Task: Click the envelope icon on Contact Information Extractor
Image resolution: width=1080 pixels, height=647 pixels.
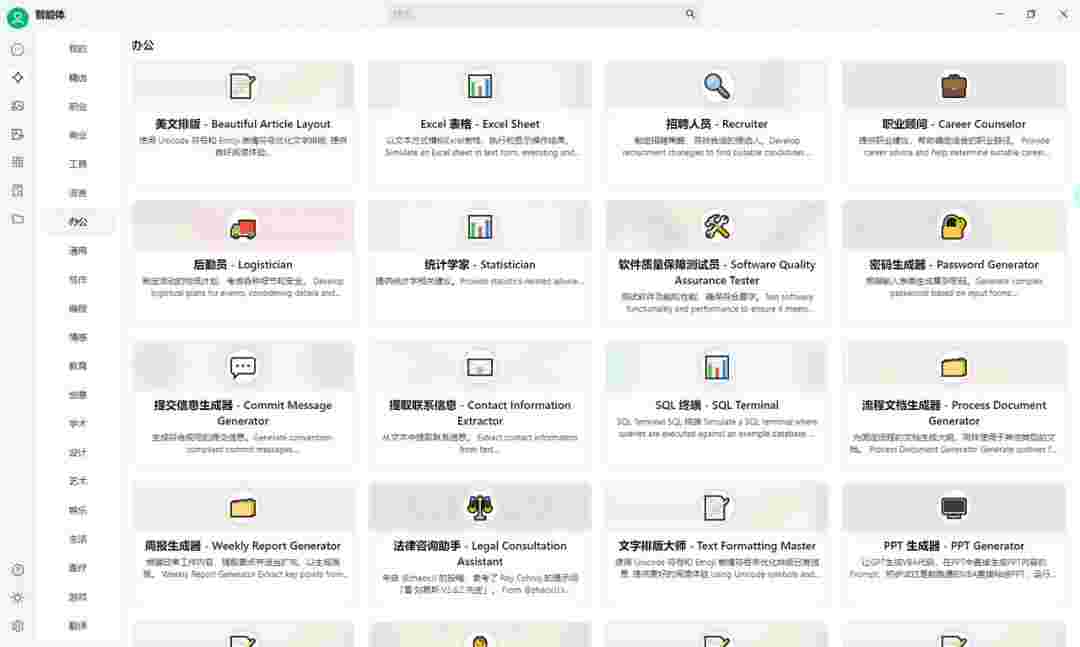Action: tap(479, 367)
